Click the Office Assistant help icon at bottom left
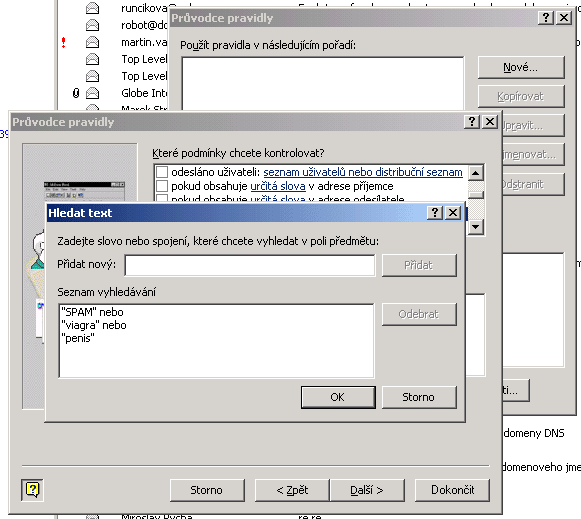This screenshot has width=581, height=519. point(33,490)
